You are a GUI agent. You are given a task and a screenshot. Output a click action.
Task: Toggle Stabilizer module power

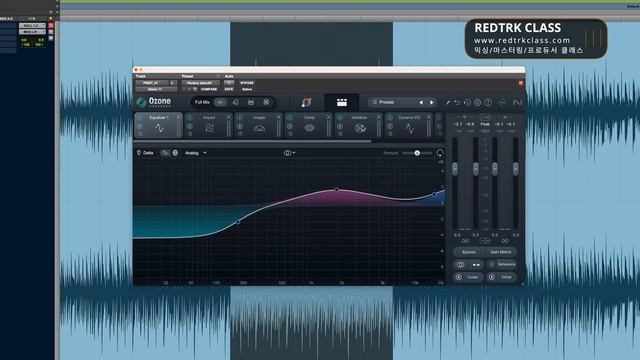point(340,118)
